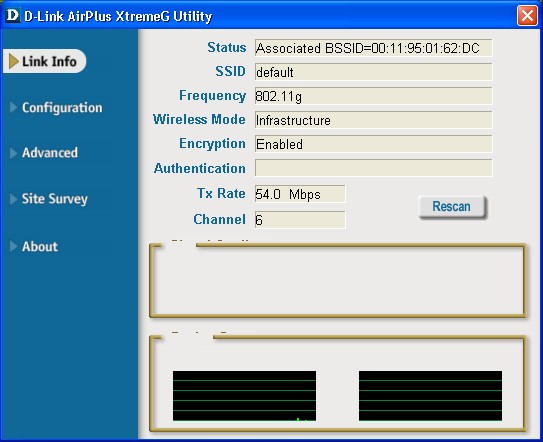Click the arrow icon beside Site Survey
Viewport: 543px width, 442px height.
tap(14, 199)
